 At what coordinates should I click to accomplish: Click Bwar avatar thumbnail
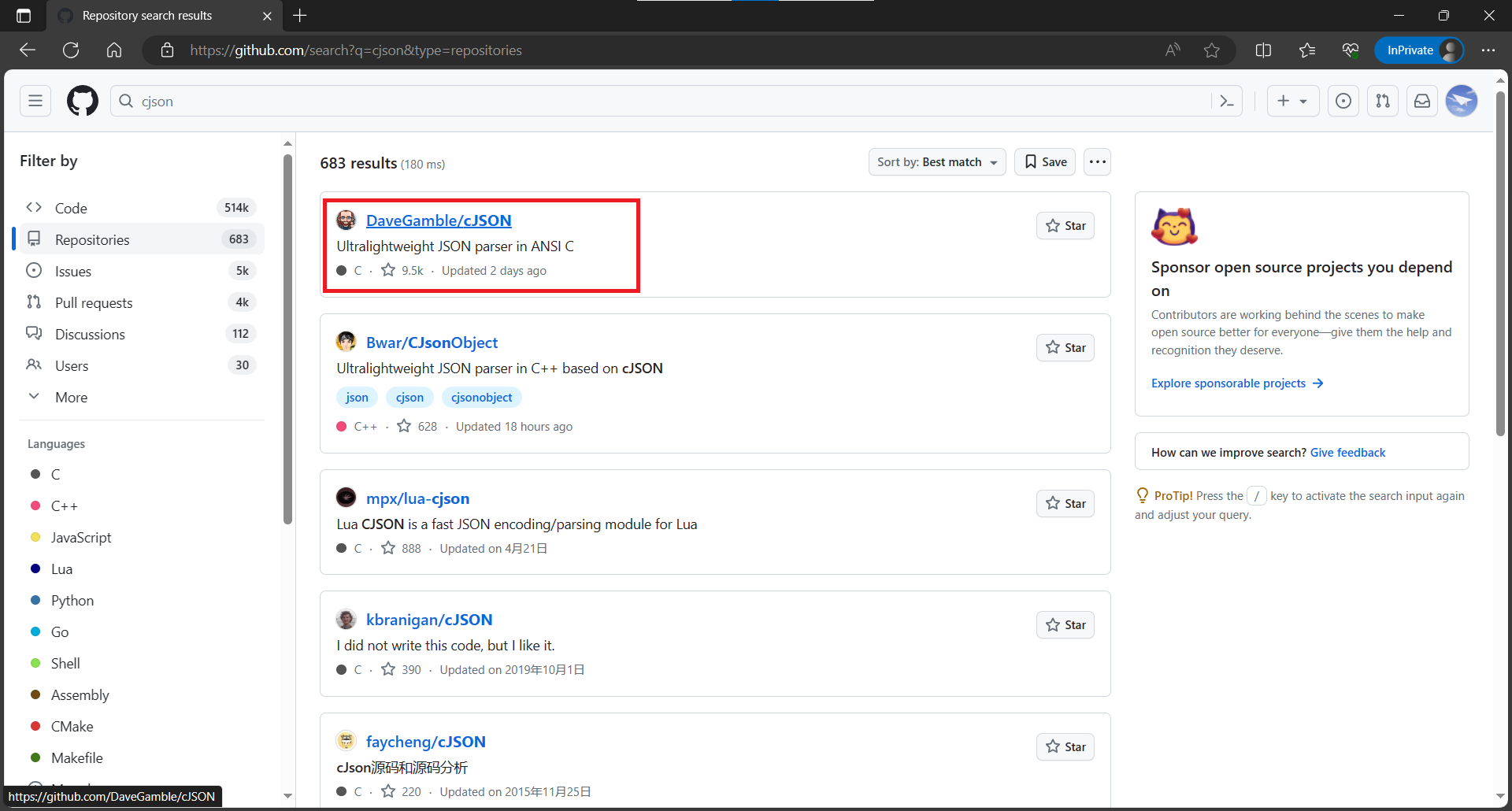[346, 342]
